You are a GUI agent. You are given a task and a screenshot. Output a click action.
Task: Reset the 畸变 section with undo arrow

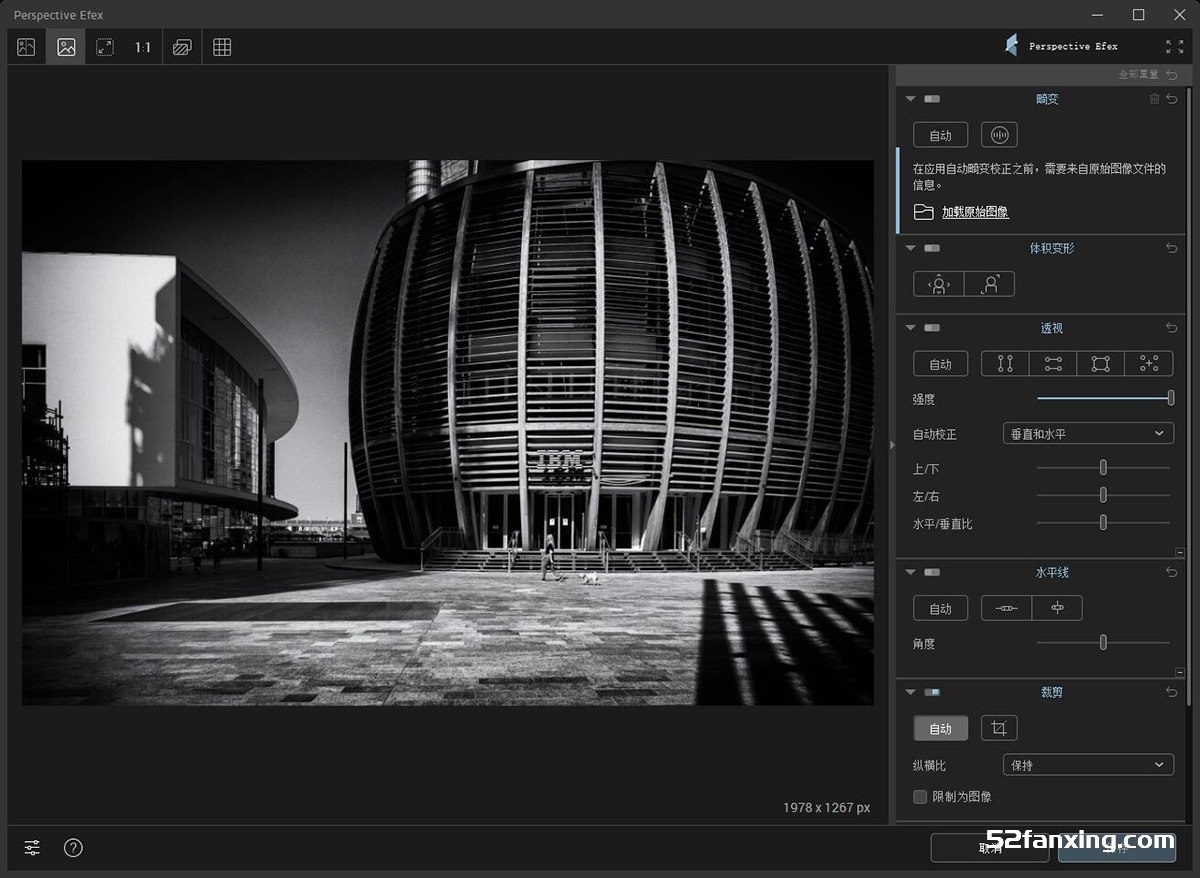1172,99
